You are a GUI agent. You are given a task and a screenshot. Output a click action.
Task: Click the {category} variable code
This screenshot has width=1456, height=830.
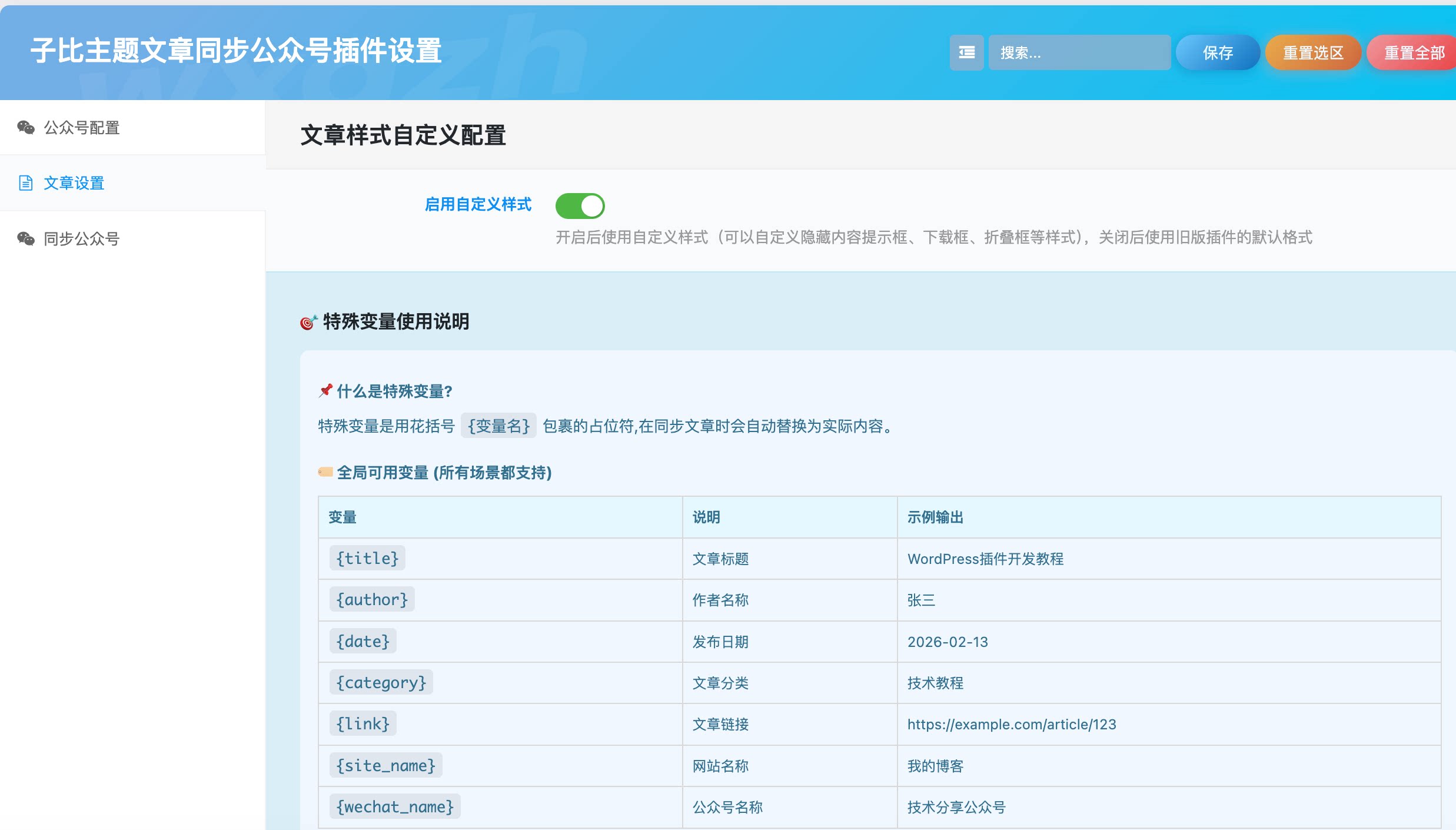381,682
